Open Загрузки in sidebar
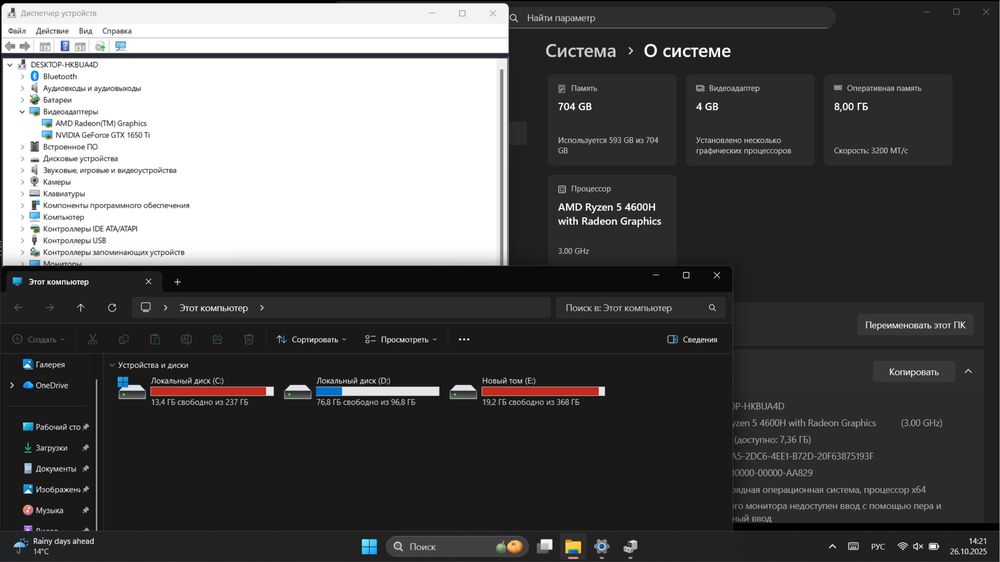The width and height of the screenshot is (1000, 562). click(x=51, y=448)
